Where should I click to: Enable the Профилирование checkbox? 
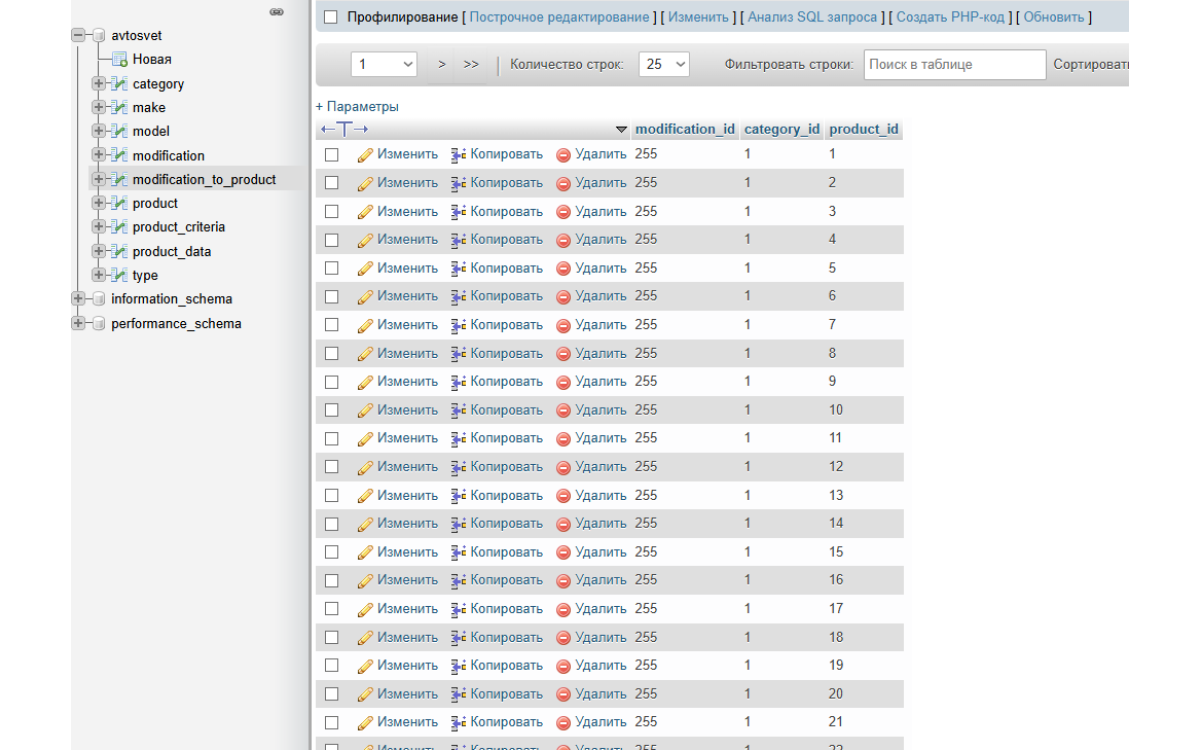coord(331,18)
